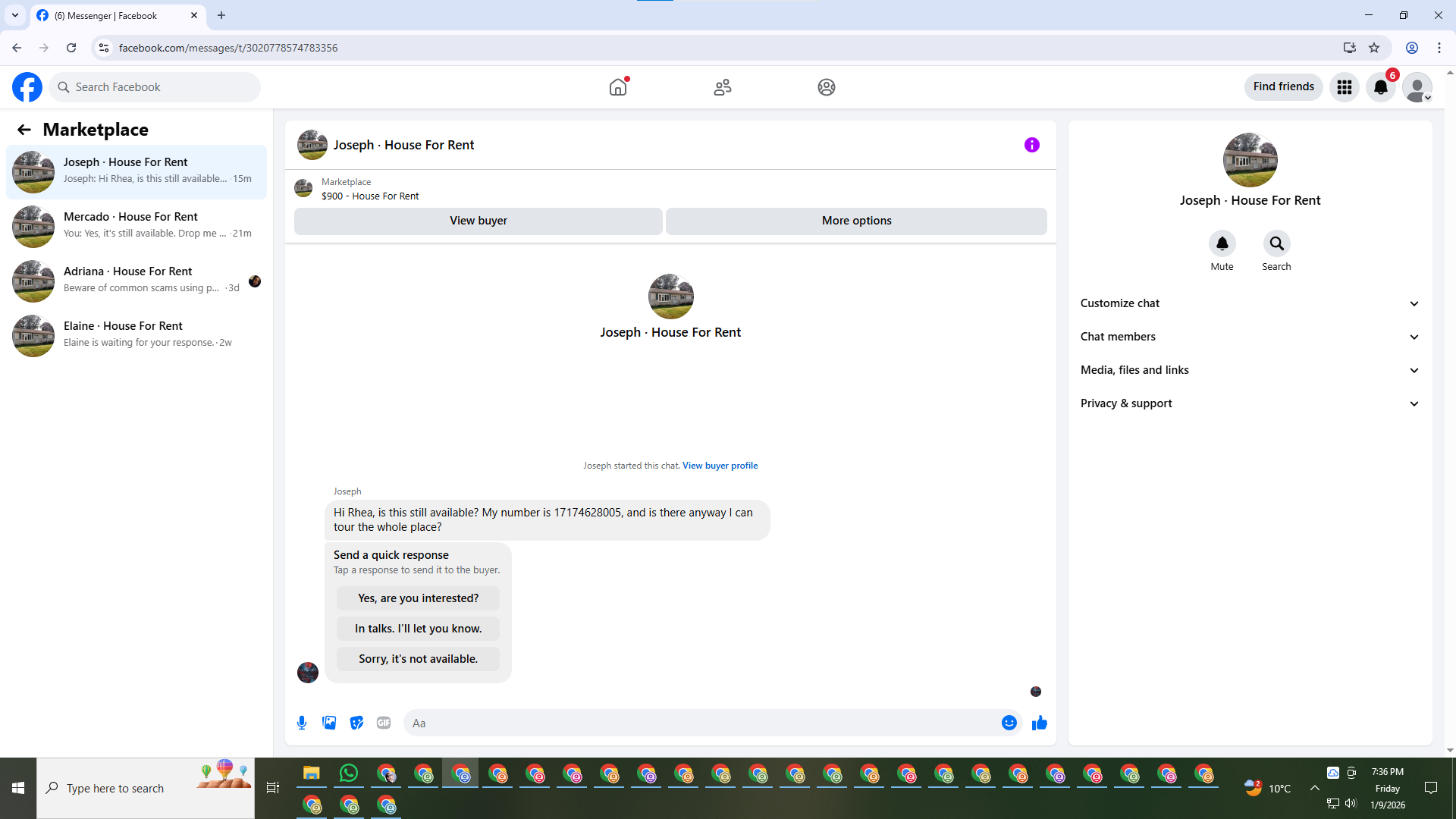Screen dimensions: 1456x819
Task: Expand the Chat members section
Action: coord(1249,337)
